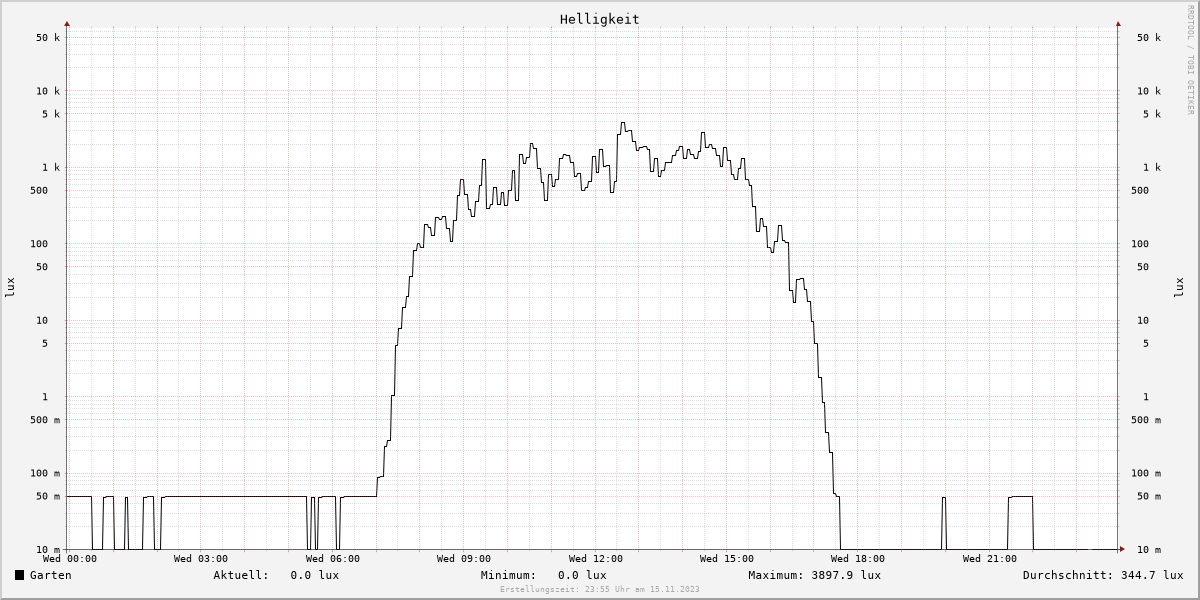The width and height of the screenshot is (1200, 600).
Task: Click the Erstellungszeit timestamp footer text
Action: 599,589
